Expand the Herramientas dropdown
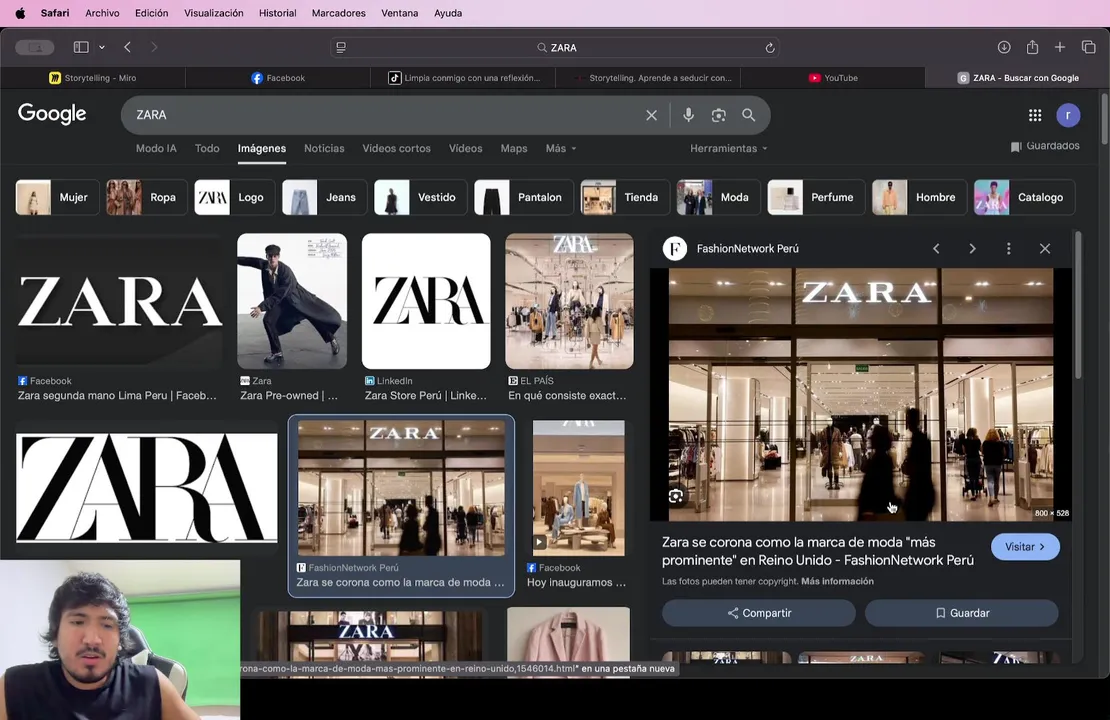 [728, 148]
